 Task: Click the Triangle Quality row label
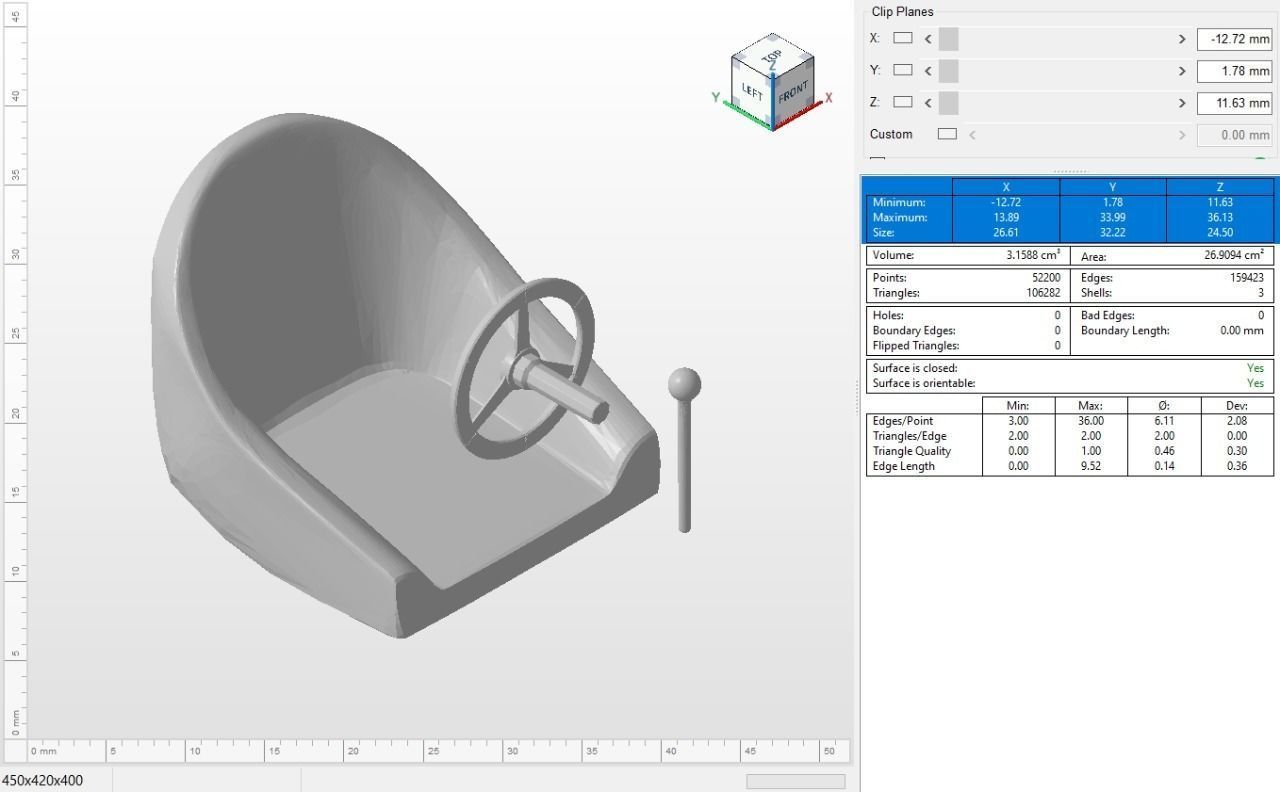tap(912, 451)
